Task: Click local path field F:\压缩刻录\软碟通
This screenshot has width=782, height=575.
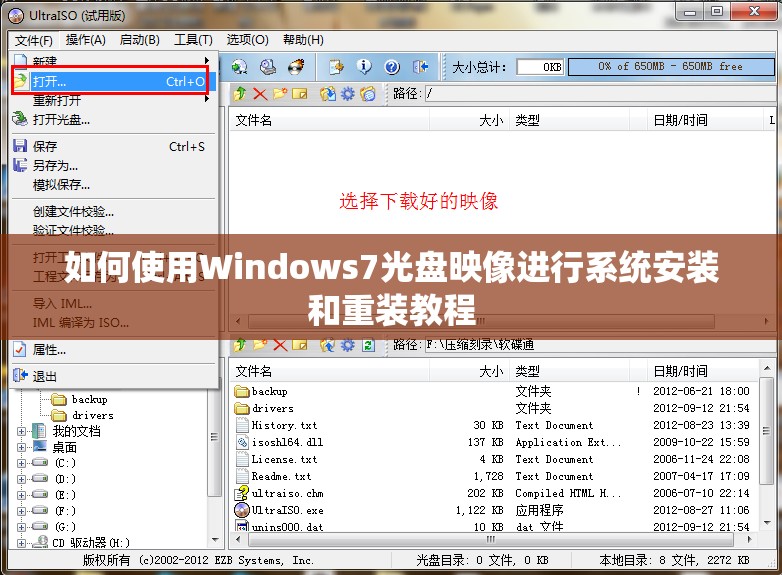Action: coord(600,345)
